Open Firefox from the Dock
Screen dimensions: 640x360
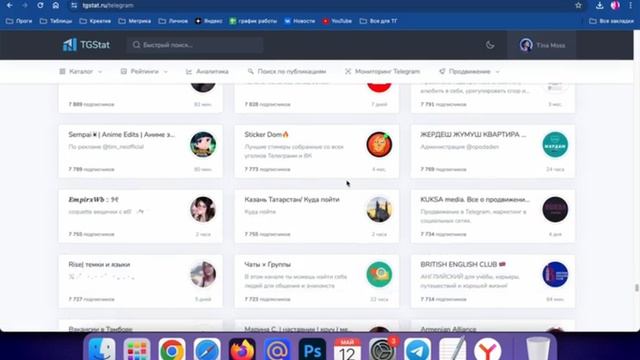(242, 350)
